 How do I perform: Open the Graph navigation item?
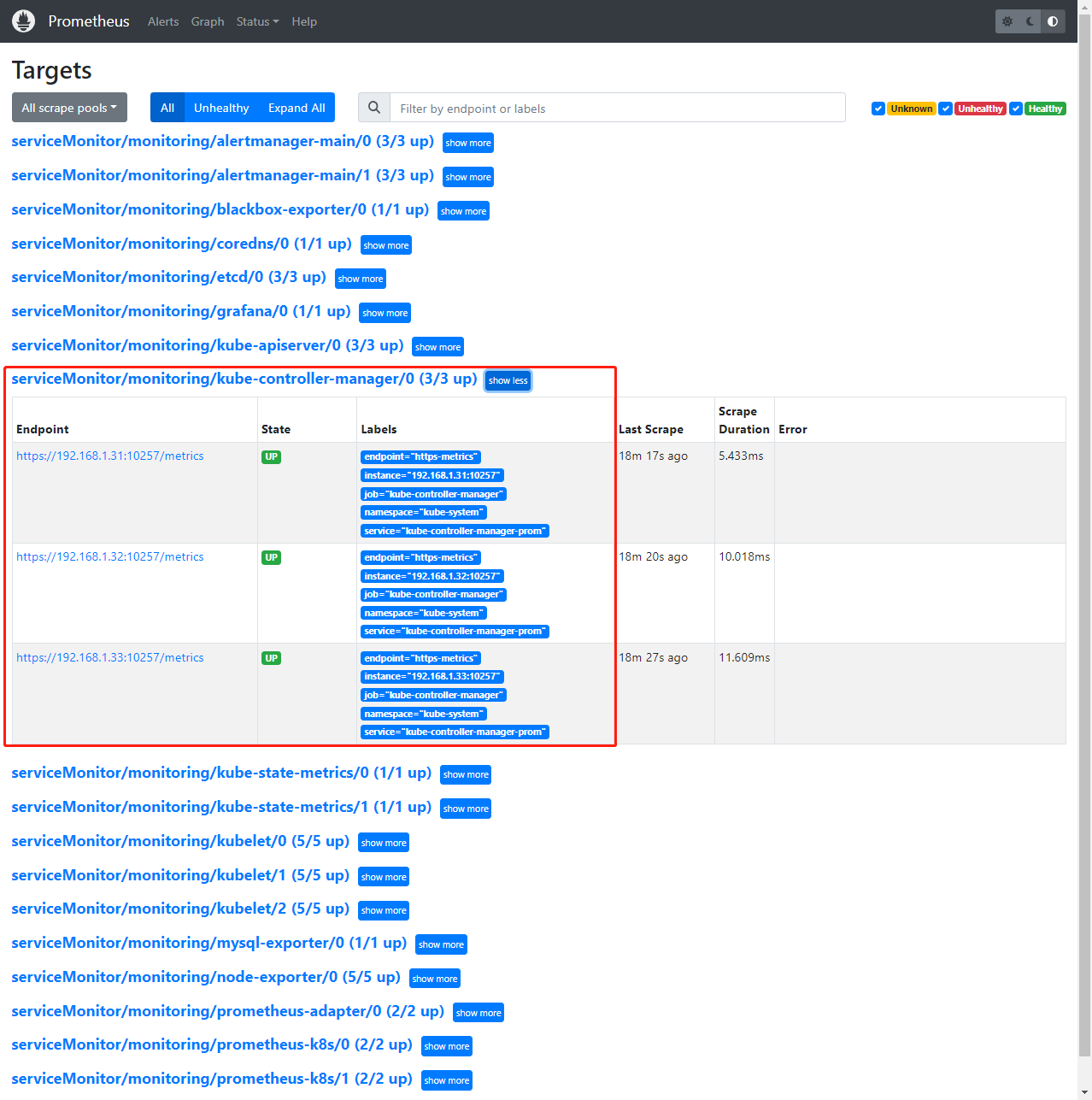(x=208, y=21)
